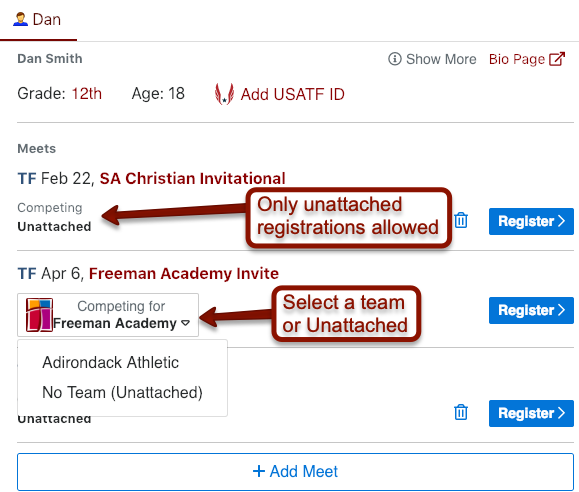This screenshot has width=579, height=492.
Task: Click the dropdown arrow beside Freeman Academy
Action: [185, 323]
